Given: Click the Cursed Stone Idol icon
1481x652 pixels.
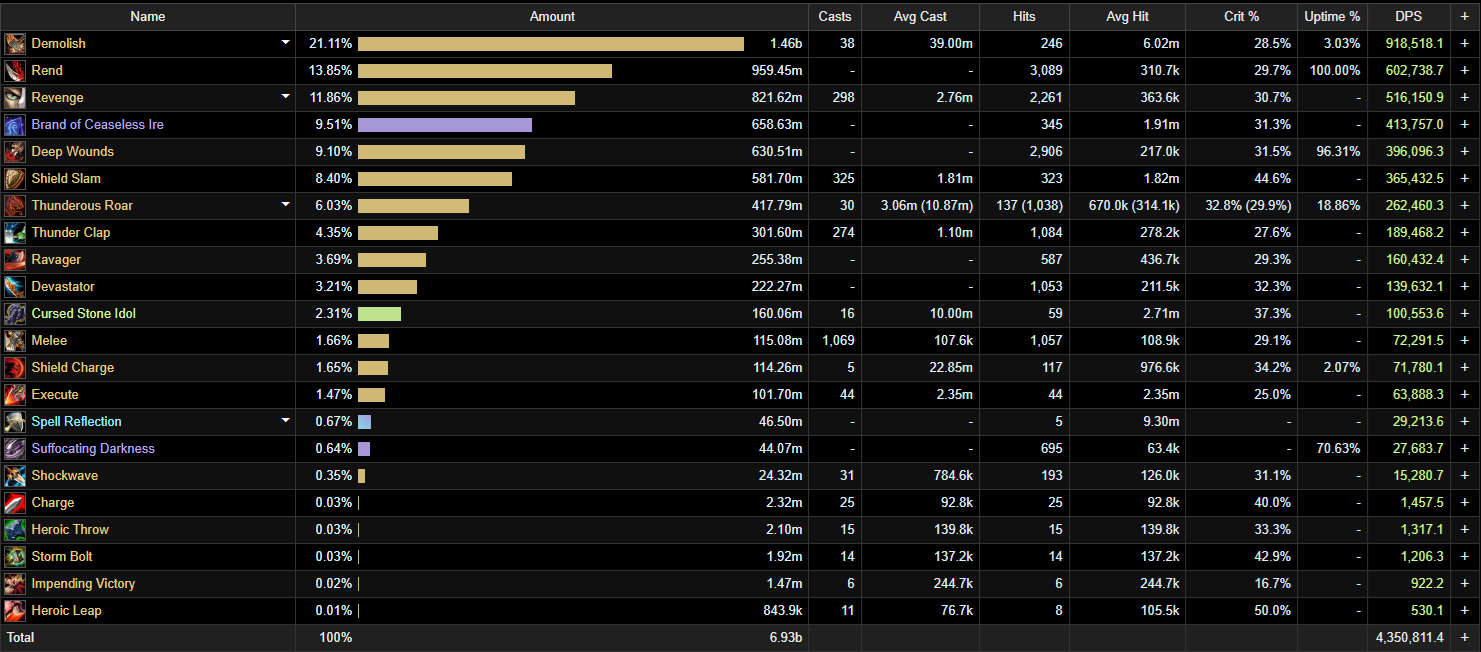Looking at the screenshot, I should [x=15, y=314].
